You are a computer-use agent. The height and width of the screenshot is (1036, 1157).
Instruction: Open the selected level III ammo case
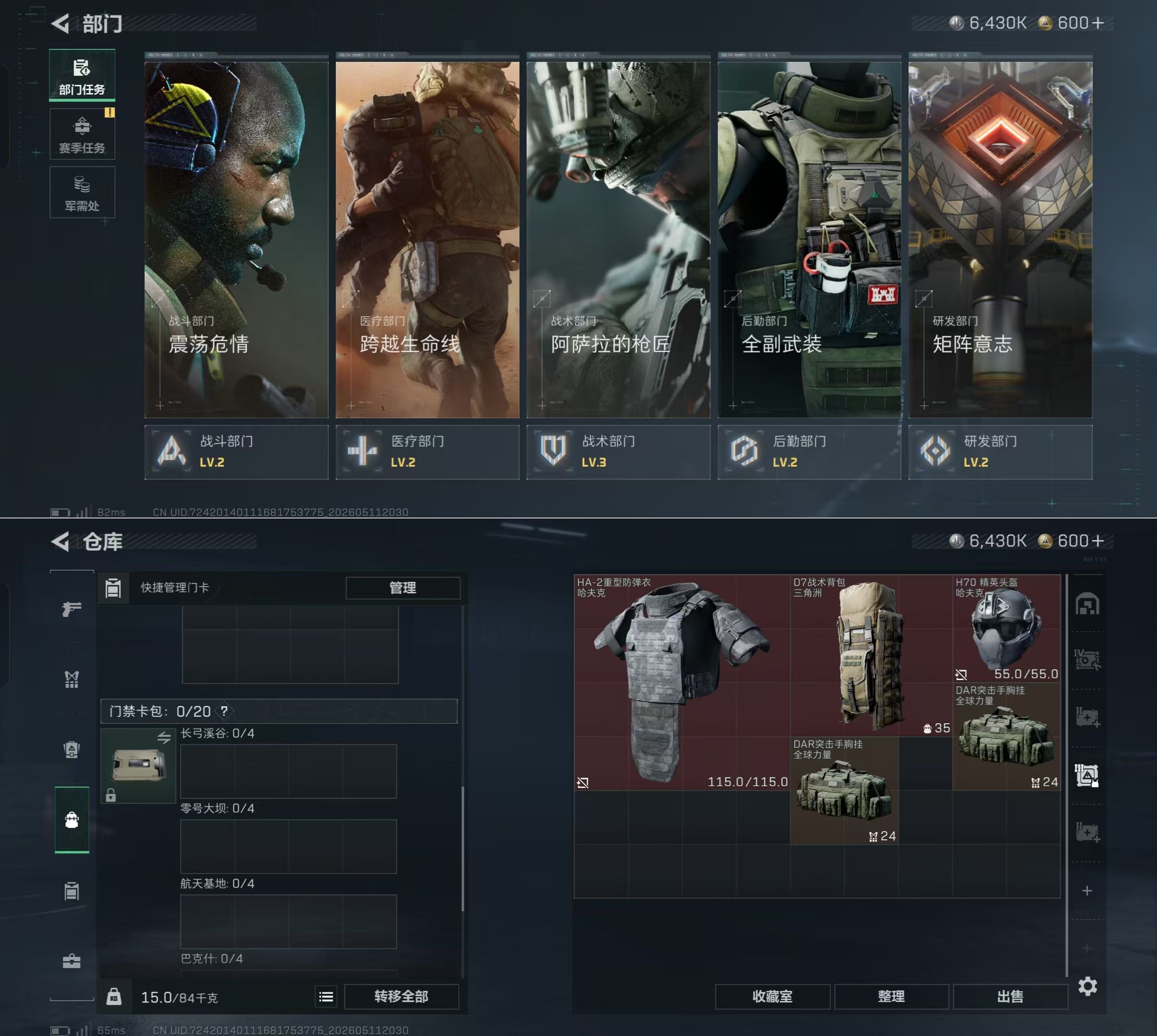click(1087, 775)
